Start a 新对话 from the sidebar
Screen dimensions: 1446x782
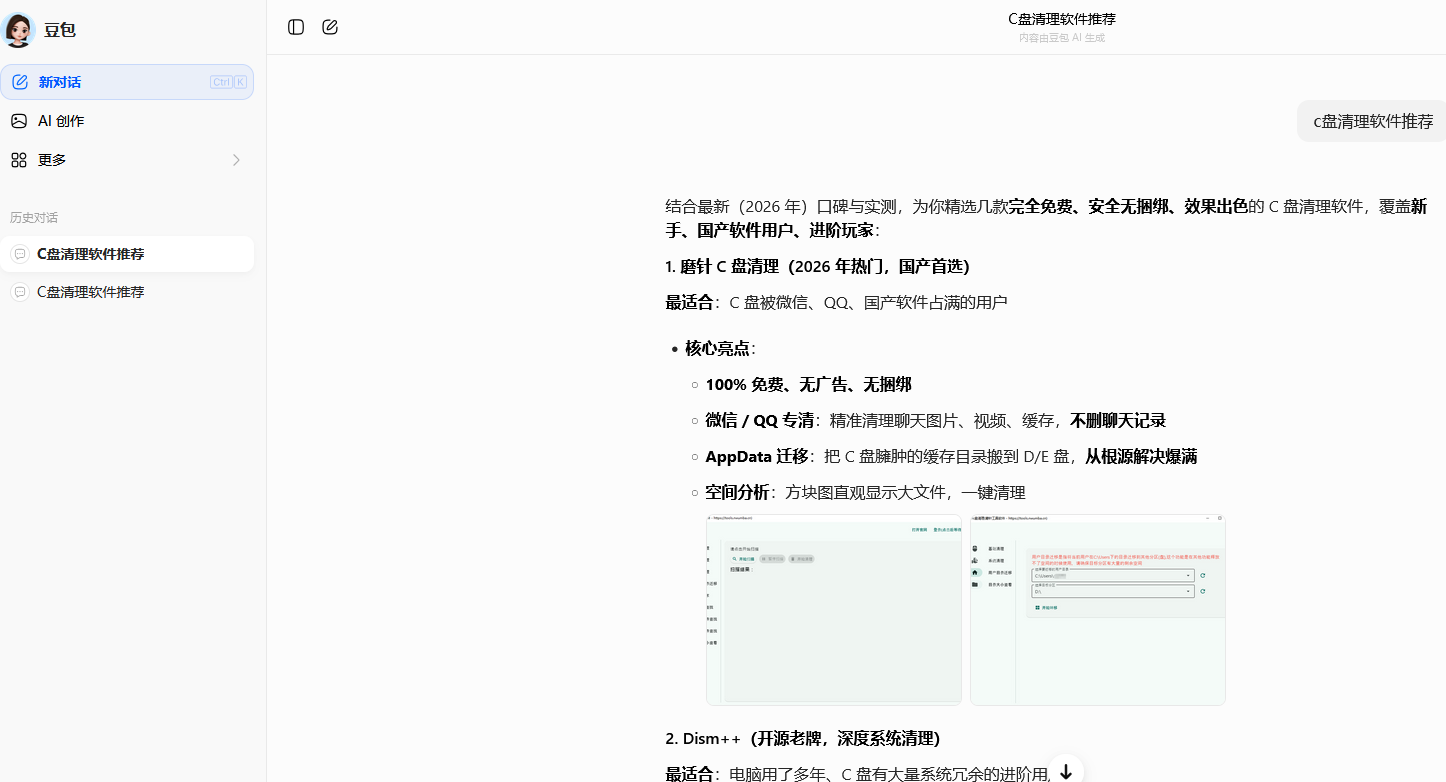(127, 82)
